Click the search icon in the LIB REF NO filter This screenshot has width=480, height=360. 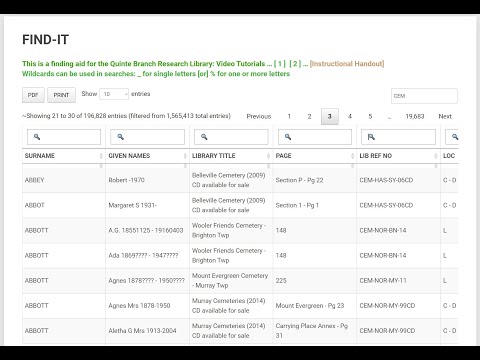click(x=371, y=137)
